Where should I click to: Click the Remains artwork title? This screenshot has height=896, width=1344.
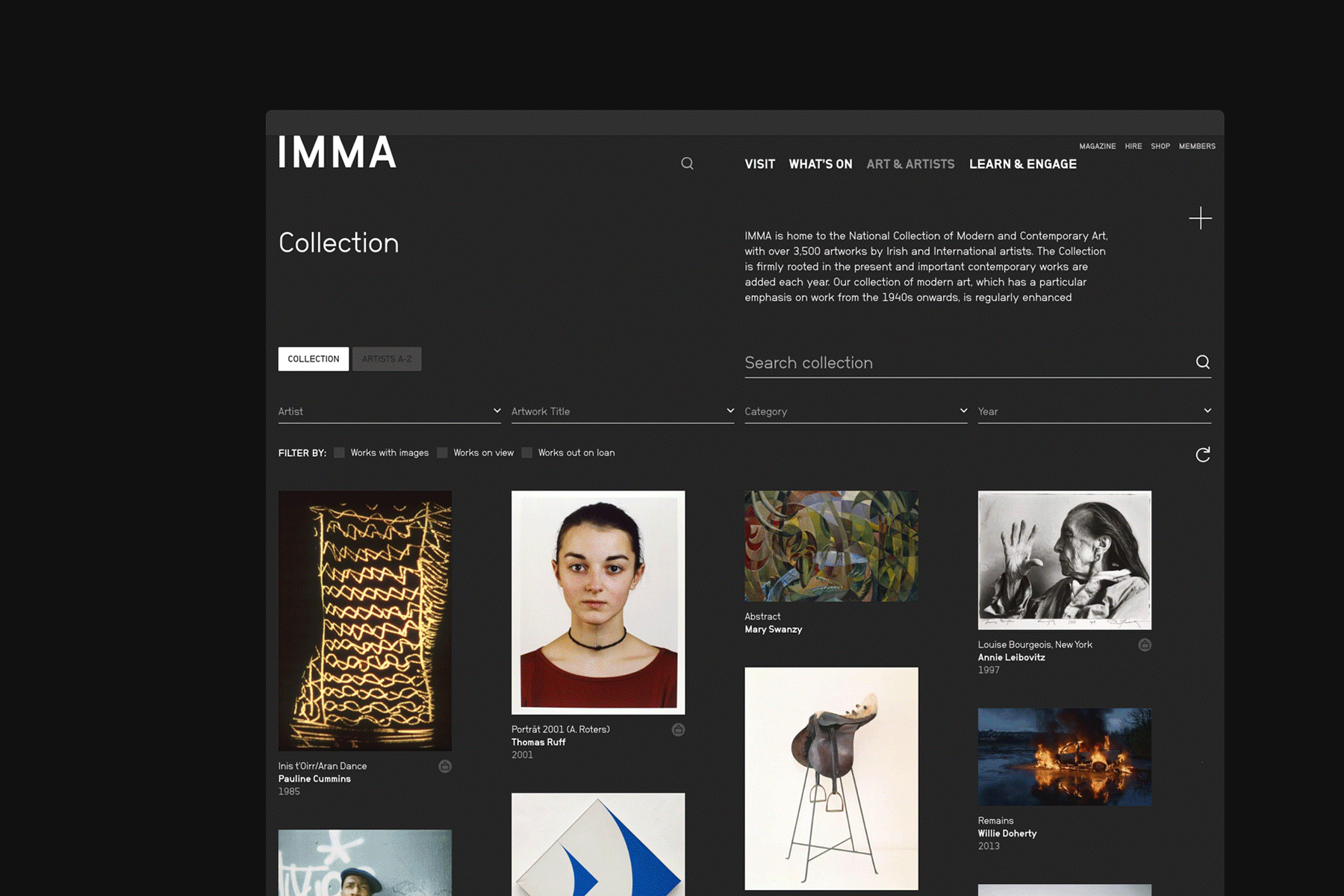point(996,821)
